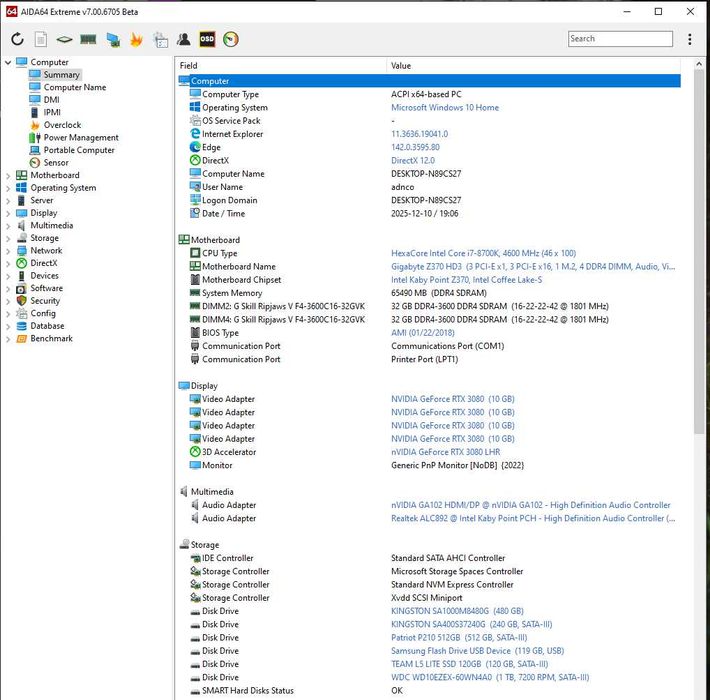Expand the Storage tree node
Image resolution: width=710 pixels, height=700 pixels.
pyautogui.click(x=8, y=239)
